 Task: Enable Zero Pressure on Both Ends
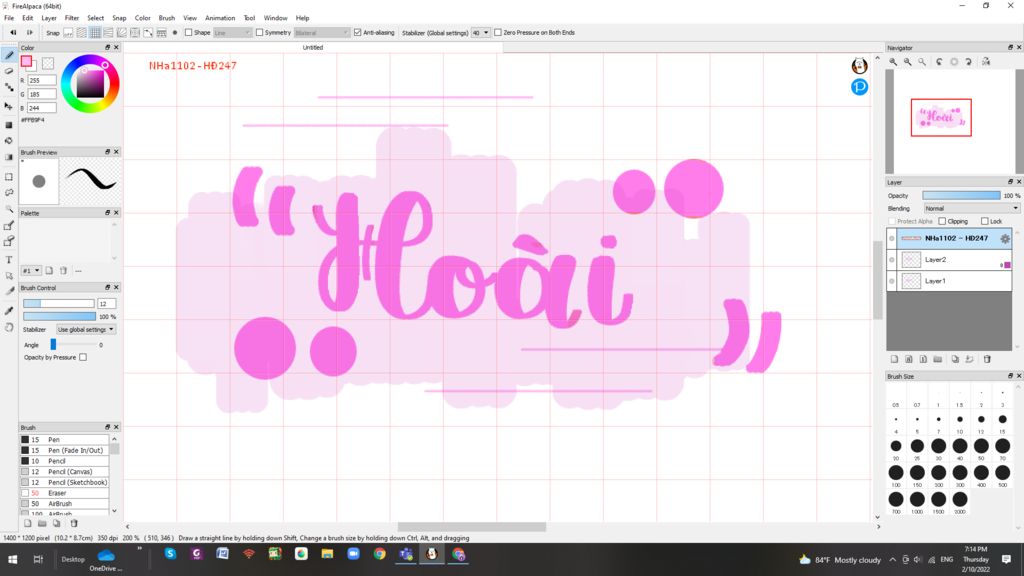pyautogui.click(x=498, y=32)
